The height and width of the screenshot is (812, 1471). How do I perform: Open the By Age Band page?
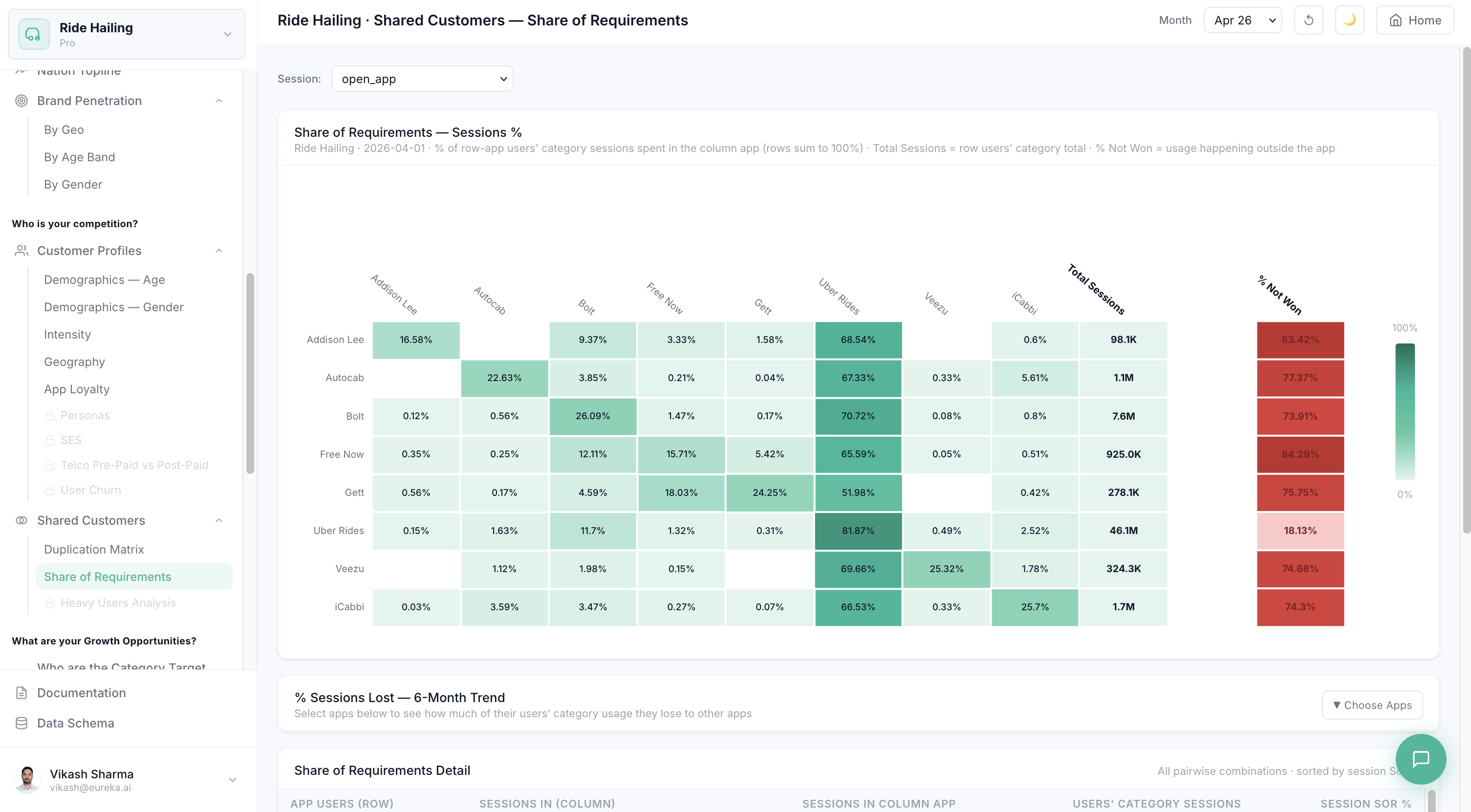(x=79, y=157)
